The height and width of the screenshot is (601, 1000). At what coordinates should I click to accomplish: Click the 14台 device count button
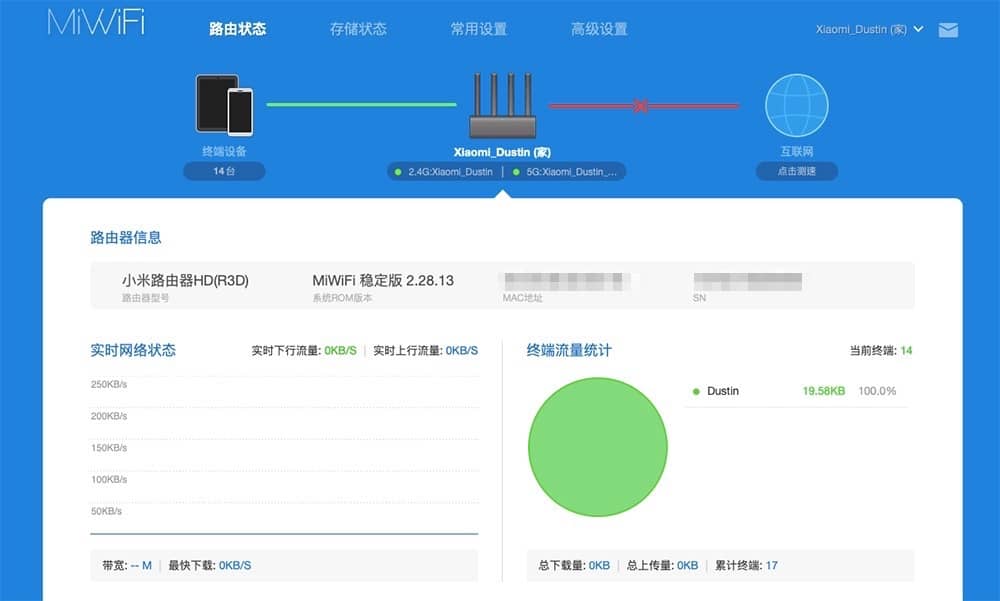[x=224, y=171]
